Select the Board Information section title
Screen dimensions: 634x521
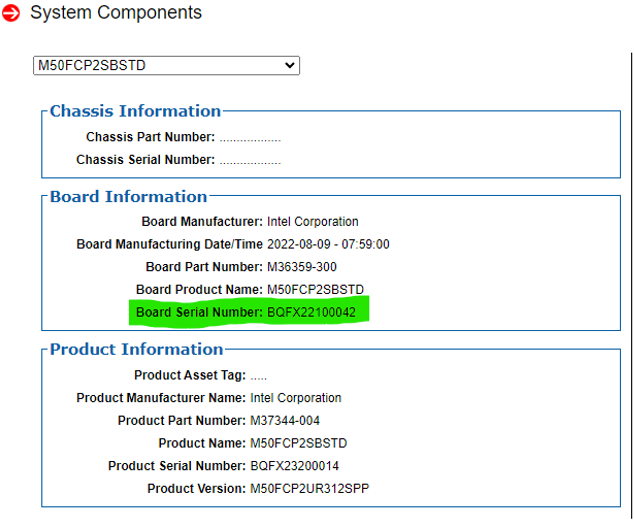(129, 197)
